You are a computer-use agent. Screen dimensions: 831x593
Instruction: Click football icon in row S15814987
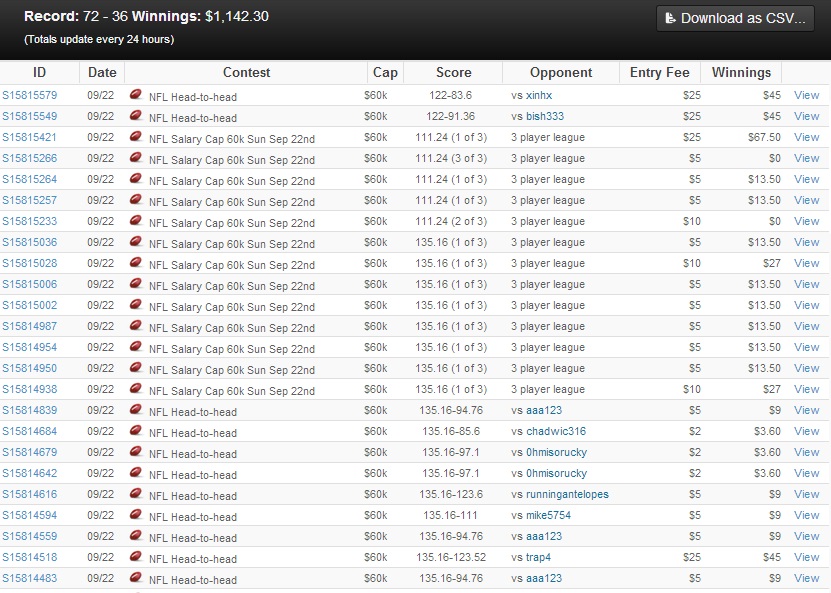coord(136,326)
